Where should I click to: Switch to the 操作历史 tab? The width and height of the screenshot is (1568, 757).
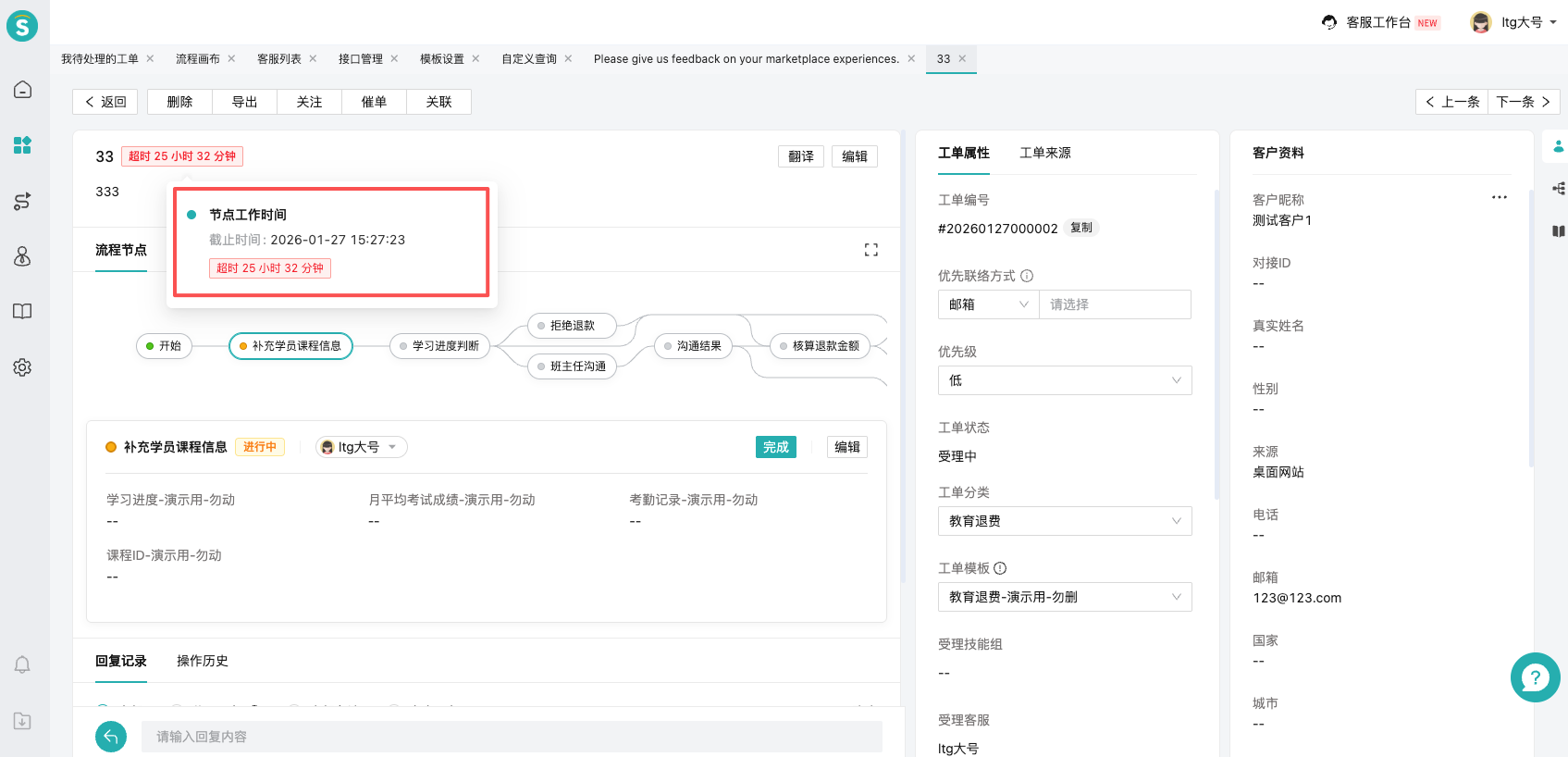[202, 661]
